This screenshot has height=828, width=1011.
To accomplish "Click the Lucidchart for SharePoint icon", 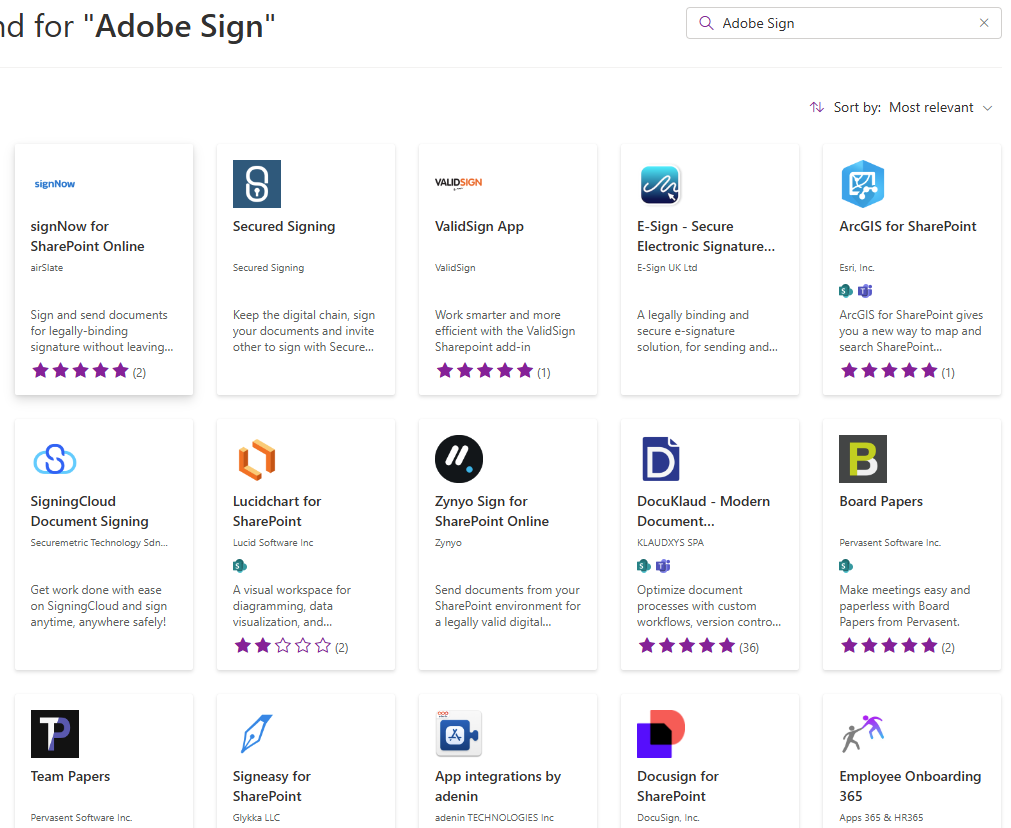I will [x=256, y=459].
